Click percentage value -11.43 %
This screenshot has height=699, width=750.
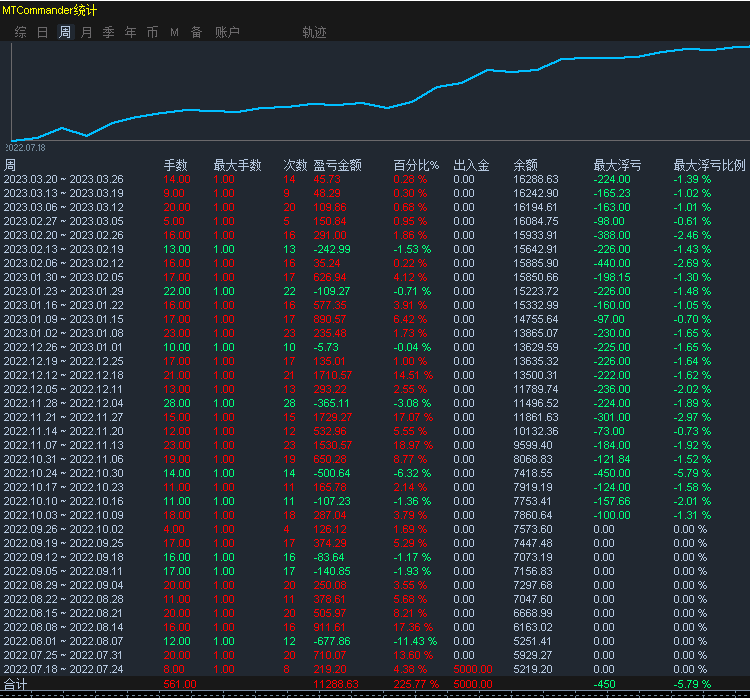point(415,641)
